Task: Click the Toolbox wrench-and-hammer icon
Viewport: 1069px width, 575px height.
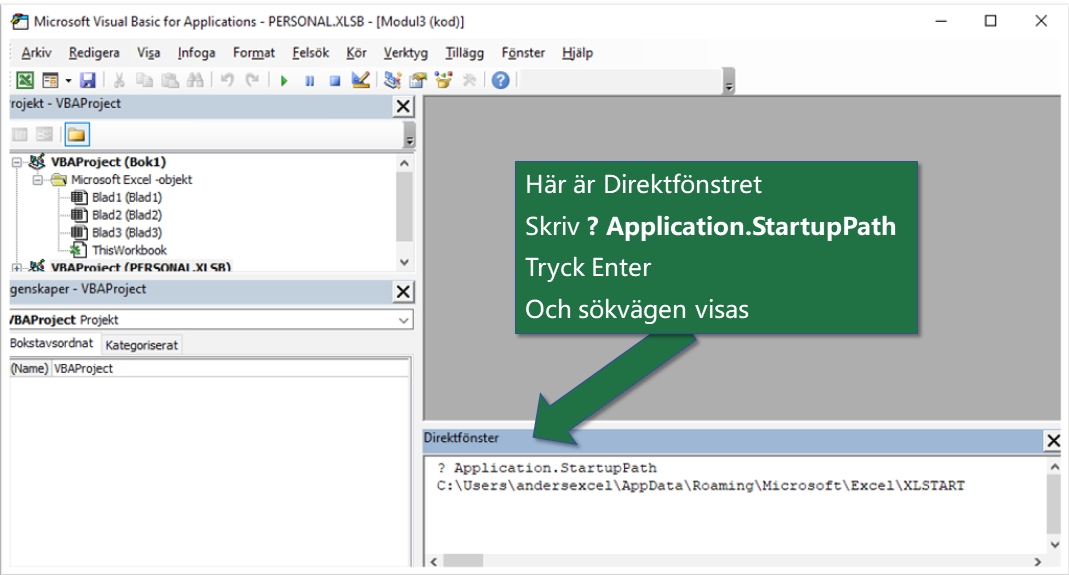Action: [x=469, y=80]
